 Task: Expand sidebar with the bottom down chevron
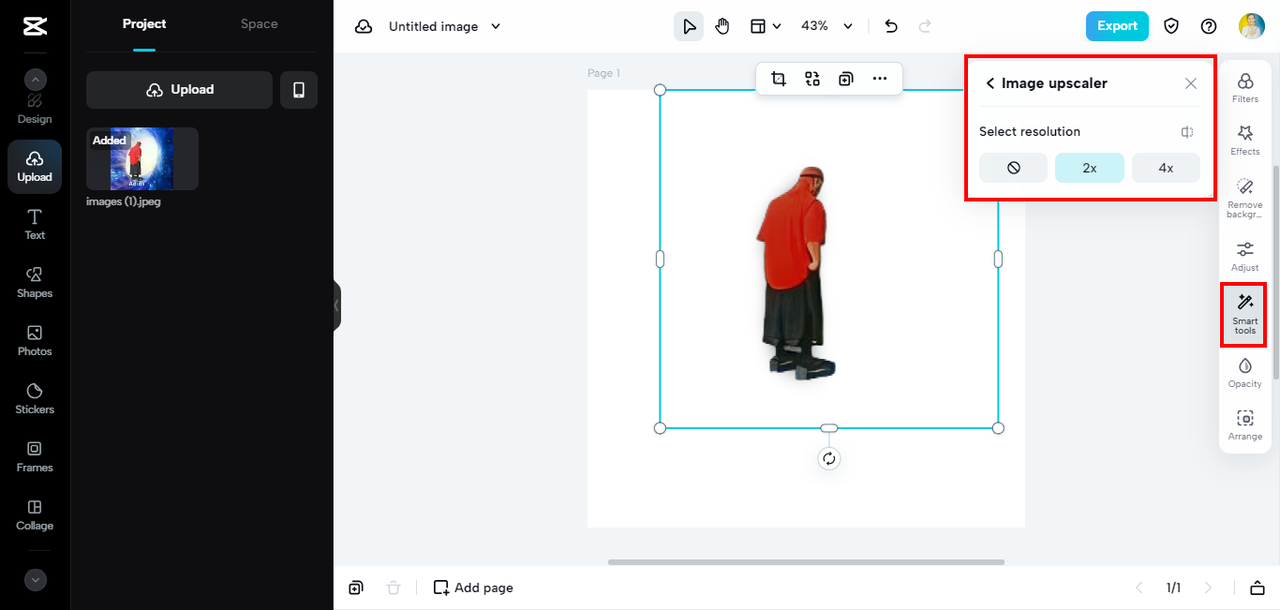point(35,579)
